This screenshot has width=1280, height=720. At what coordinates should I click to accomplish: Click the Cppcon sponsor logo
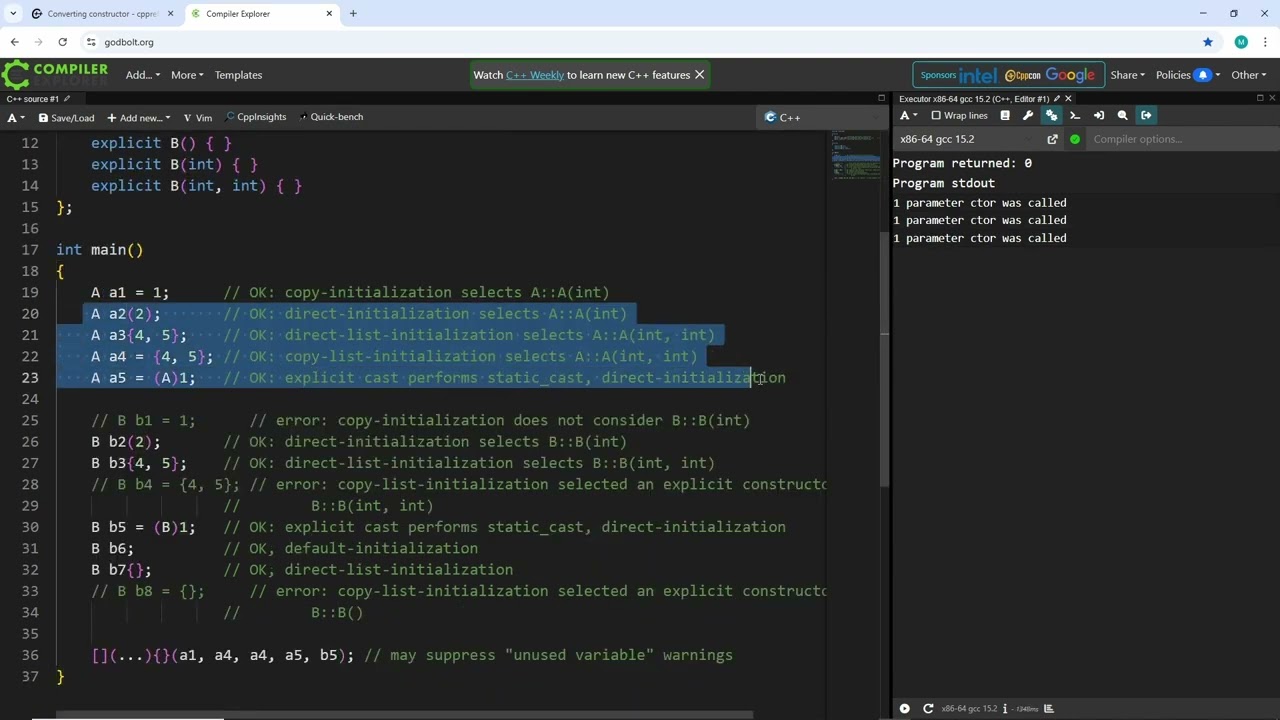coord(1023,75)
